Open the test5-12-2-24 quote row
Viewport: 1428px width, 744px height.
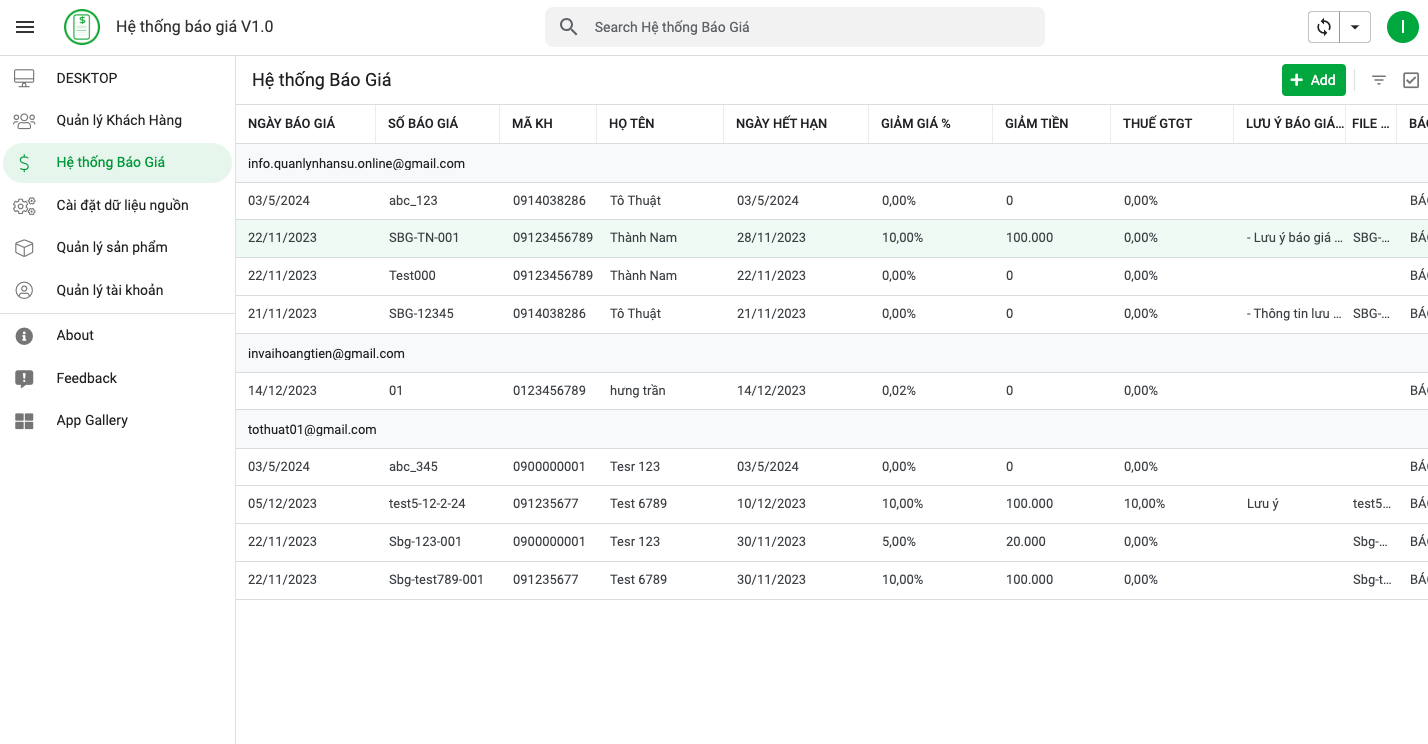[x=832, y=504]
